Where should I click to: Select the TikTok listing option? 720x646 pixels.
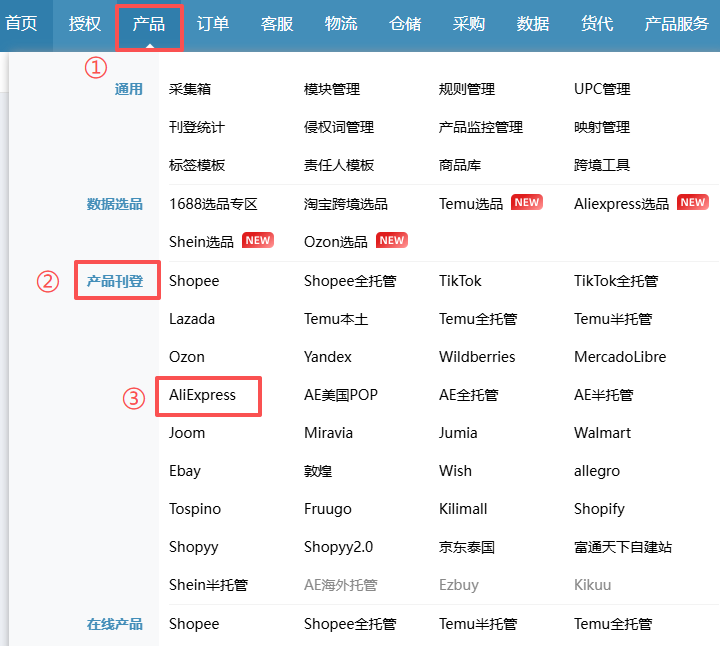pos(460,281)
